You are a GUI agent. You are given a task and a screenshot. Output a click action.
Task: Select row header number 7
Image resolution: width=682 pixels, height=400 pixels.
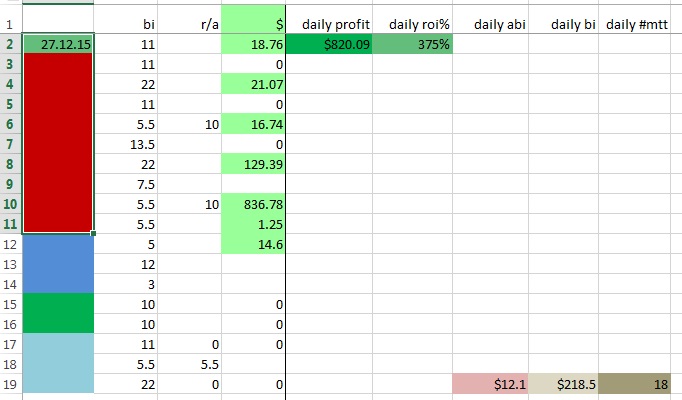click(10, 144)
